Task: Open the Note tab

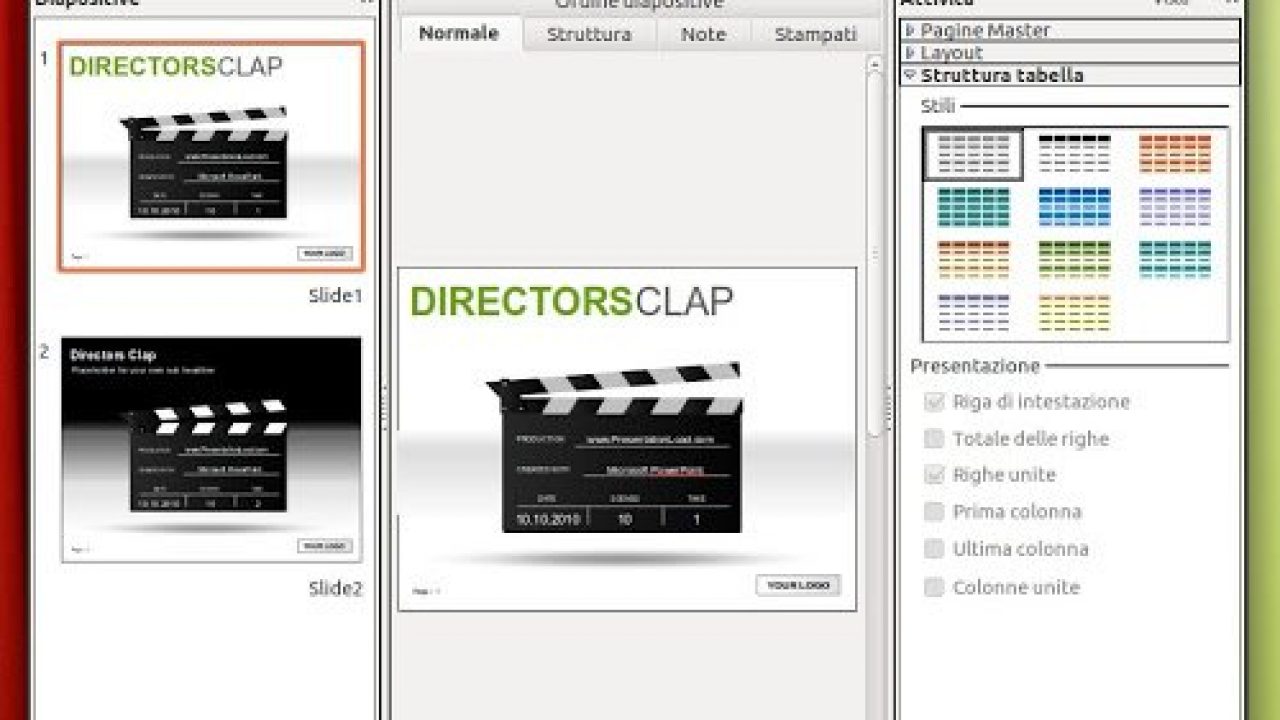Action: 703,34
